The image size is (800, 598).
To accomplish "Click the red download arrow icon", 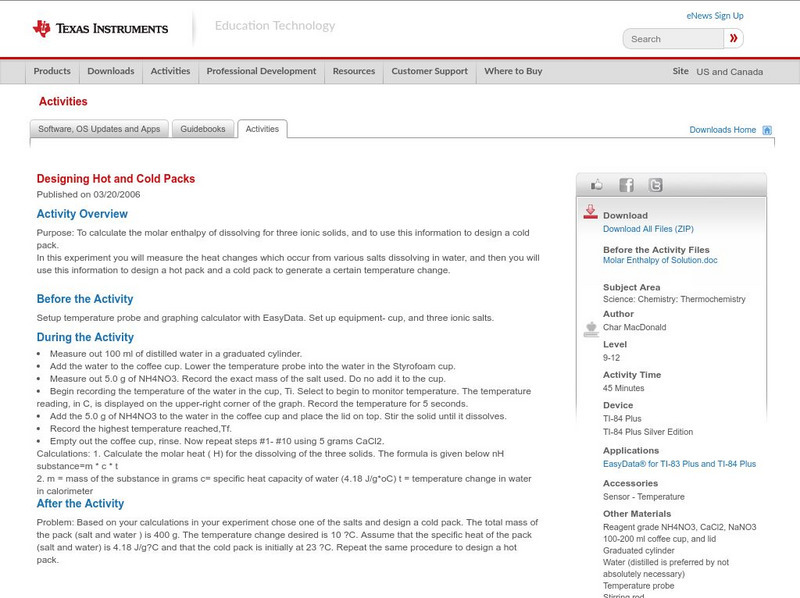I will (593, 212).
